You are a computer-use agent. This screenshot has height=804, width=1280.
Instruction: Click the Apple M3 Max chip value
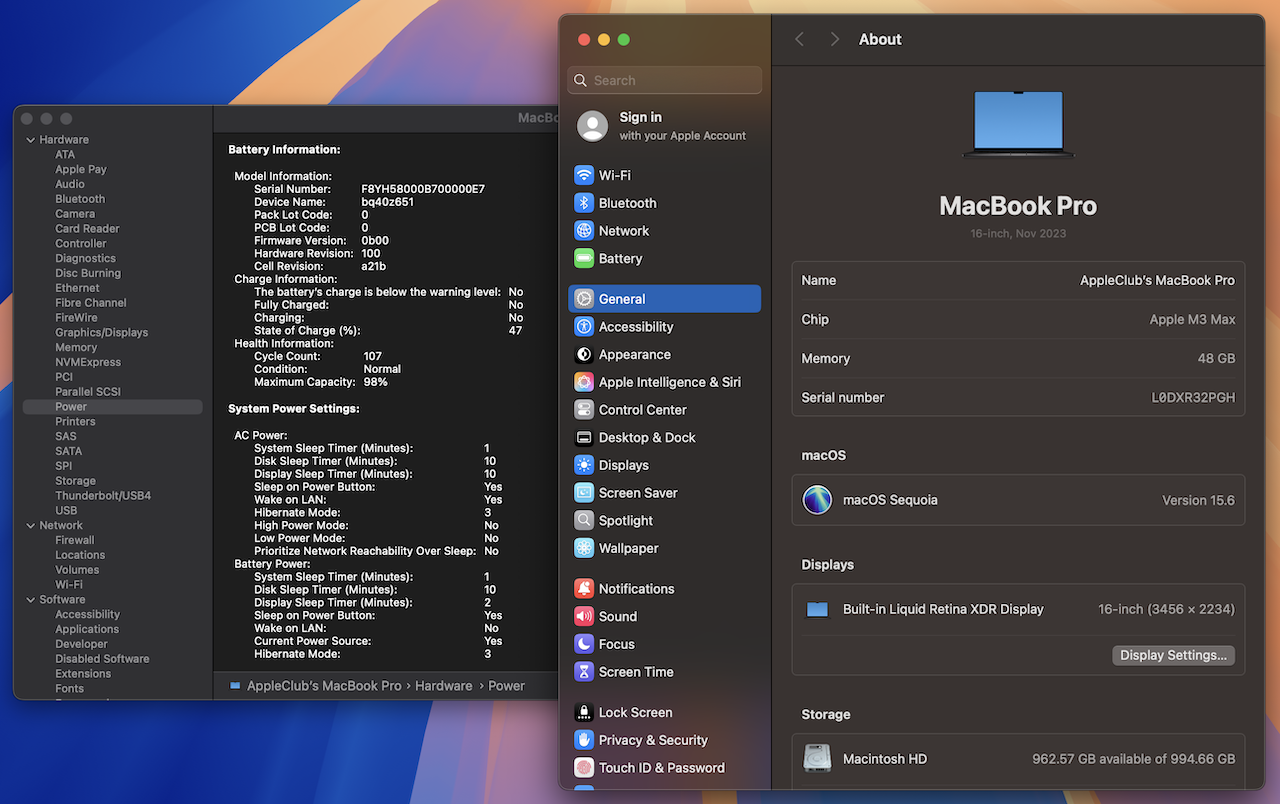pyautogui.click(x=1192, y=320)
